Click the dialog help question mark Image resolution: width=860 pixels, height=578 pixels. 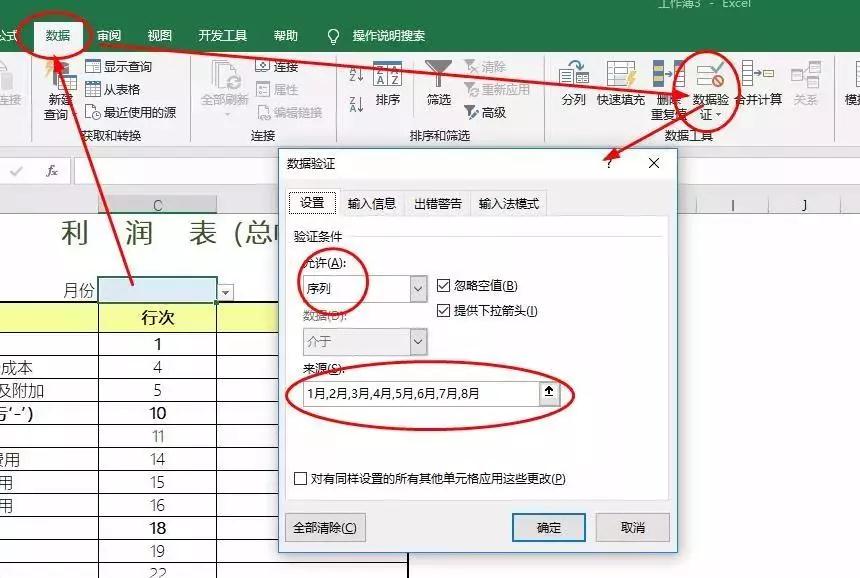coord(608,163)
